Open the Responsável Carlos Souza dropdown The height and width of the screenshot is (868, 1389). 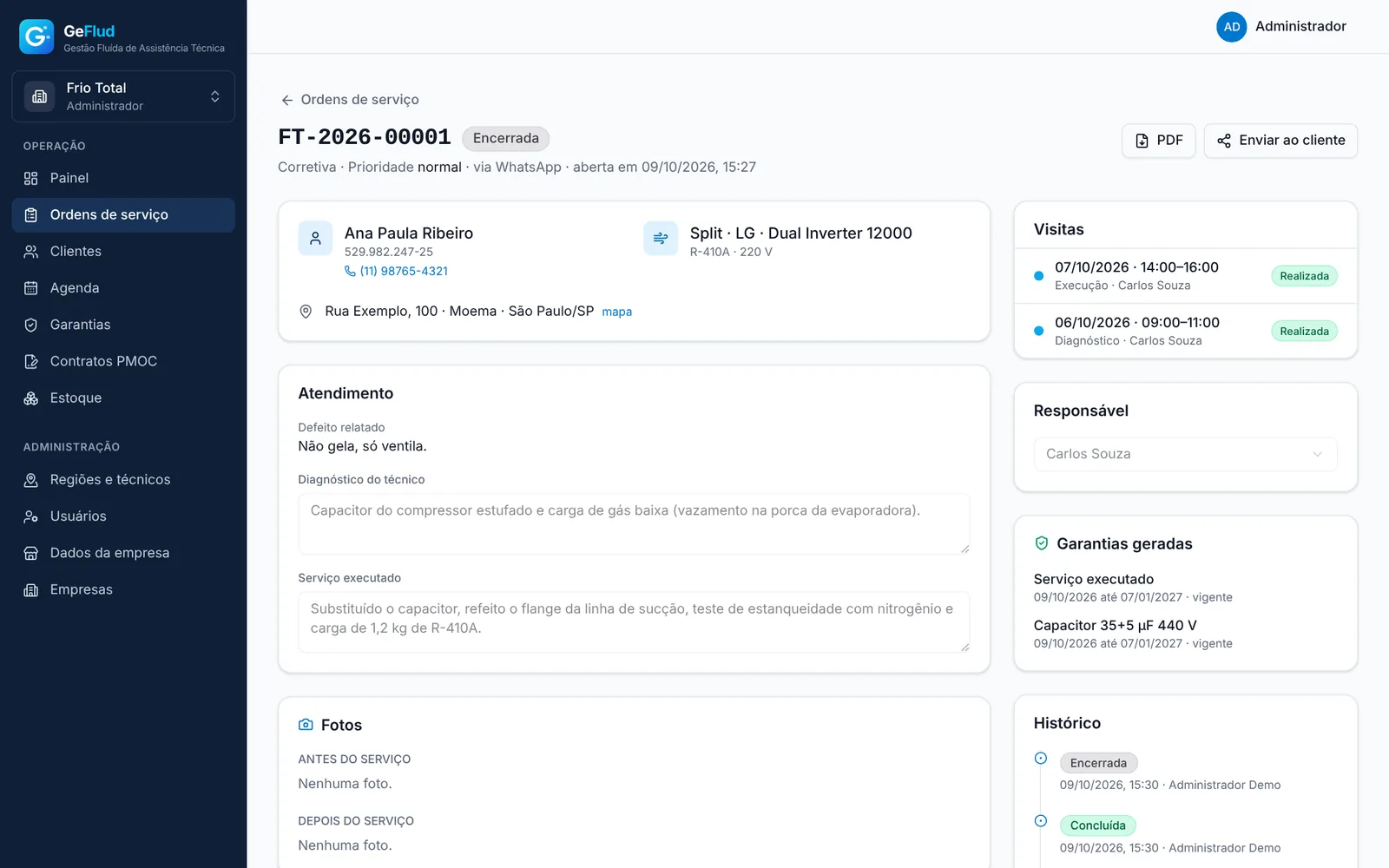point(1185,454)
